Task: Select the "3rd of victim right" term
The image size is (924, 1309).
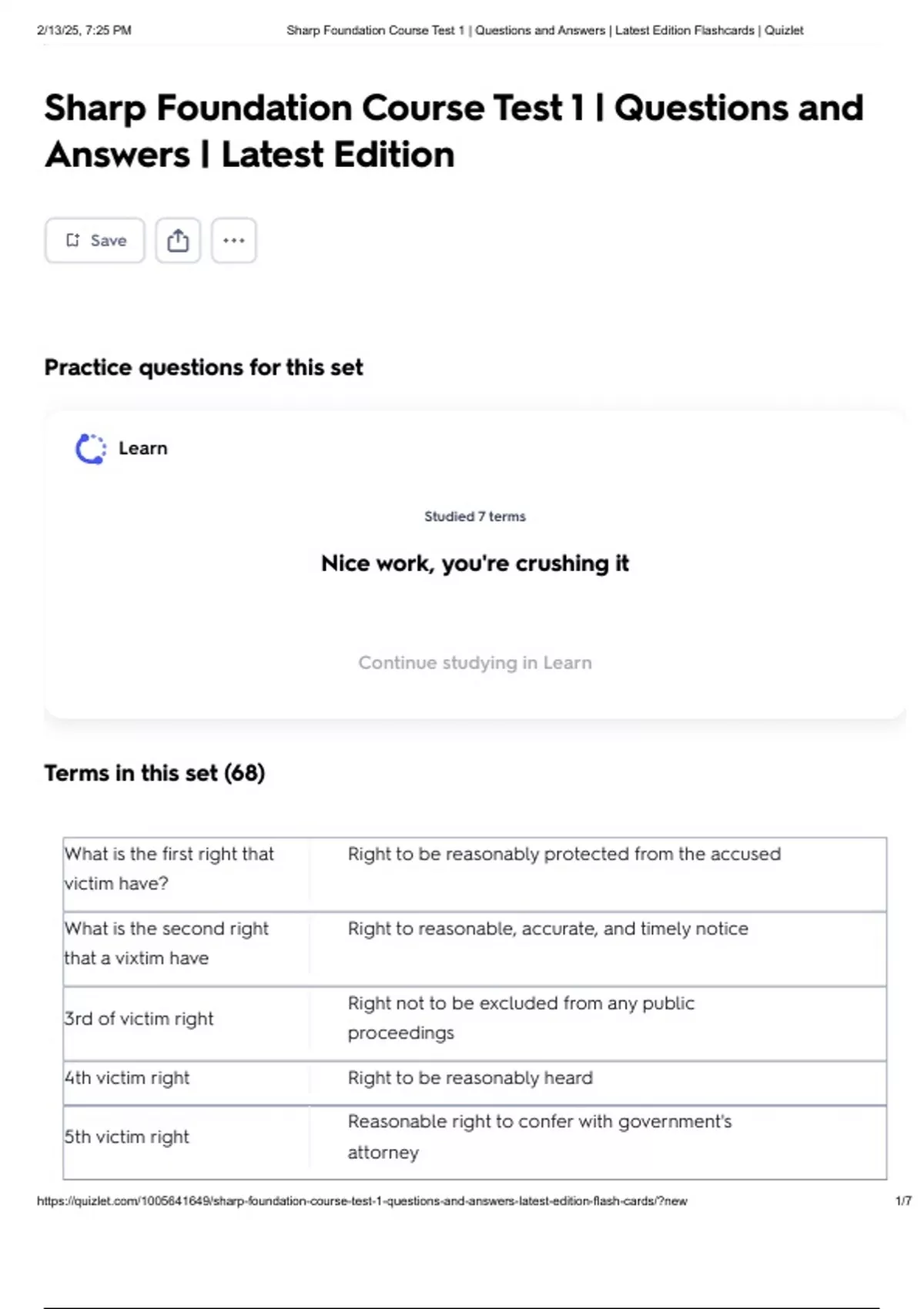Action: (139, 1019)
